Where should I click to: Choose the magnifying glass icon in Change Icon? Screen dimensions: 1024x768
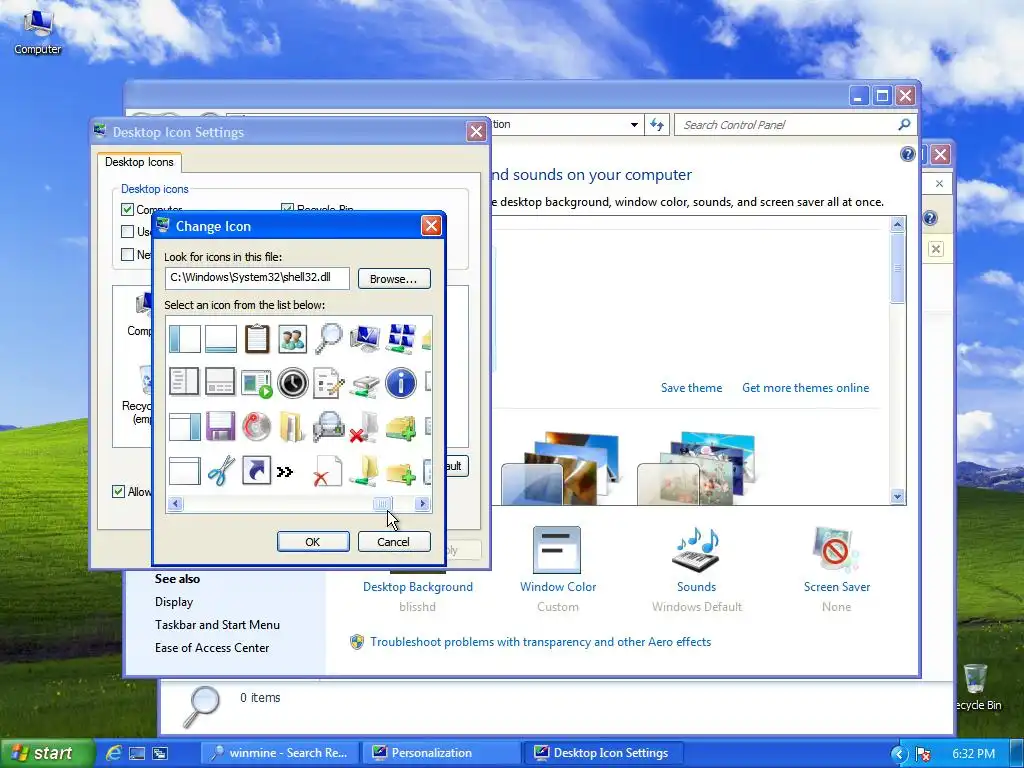pyautogui.click(x=328, y=339)
